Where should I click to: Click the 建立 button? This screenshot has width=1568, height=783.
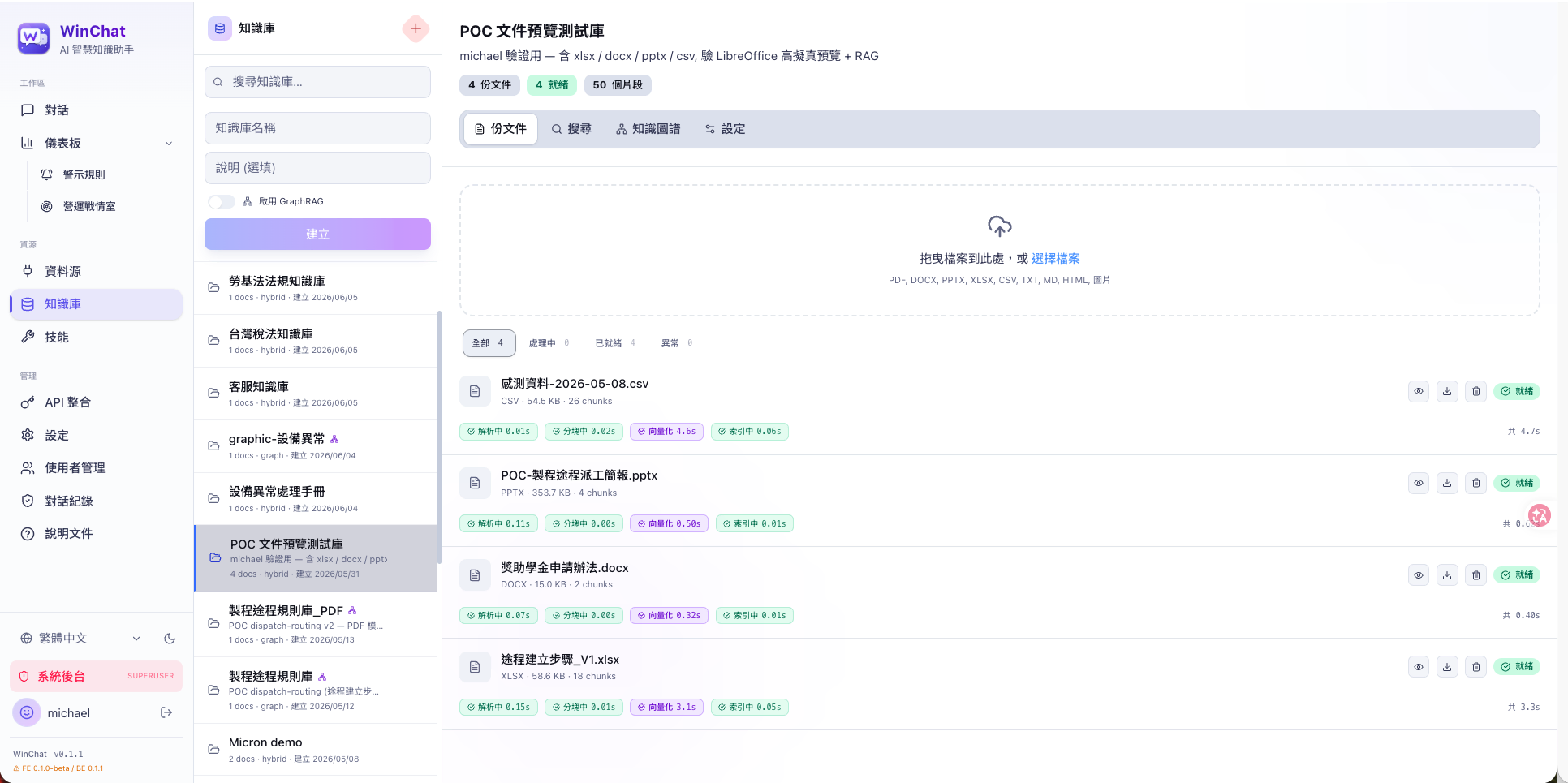(317, 234)
